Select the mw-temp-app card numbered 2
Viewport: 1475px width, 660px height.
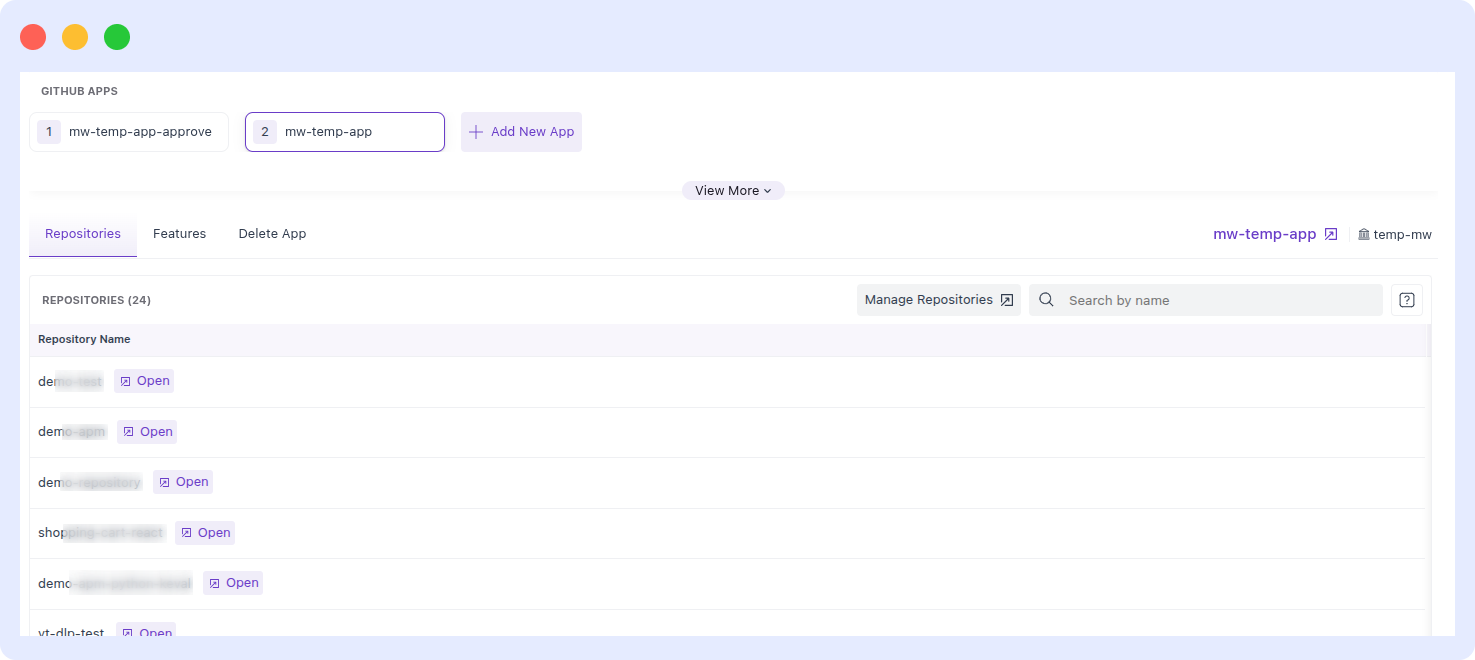pos(344,131)
